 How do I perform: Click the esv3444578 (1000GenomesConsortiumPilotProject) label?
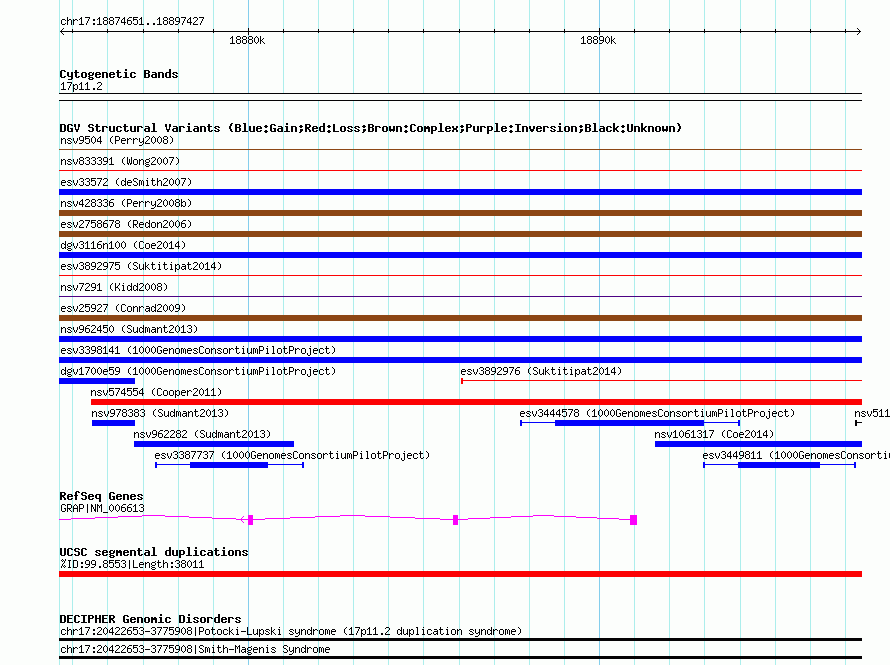(657, 413)
